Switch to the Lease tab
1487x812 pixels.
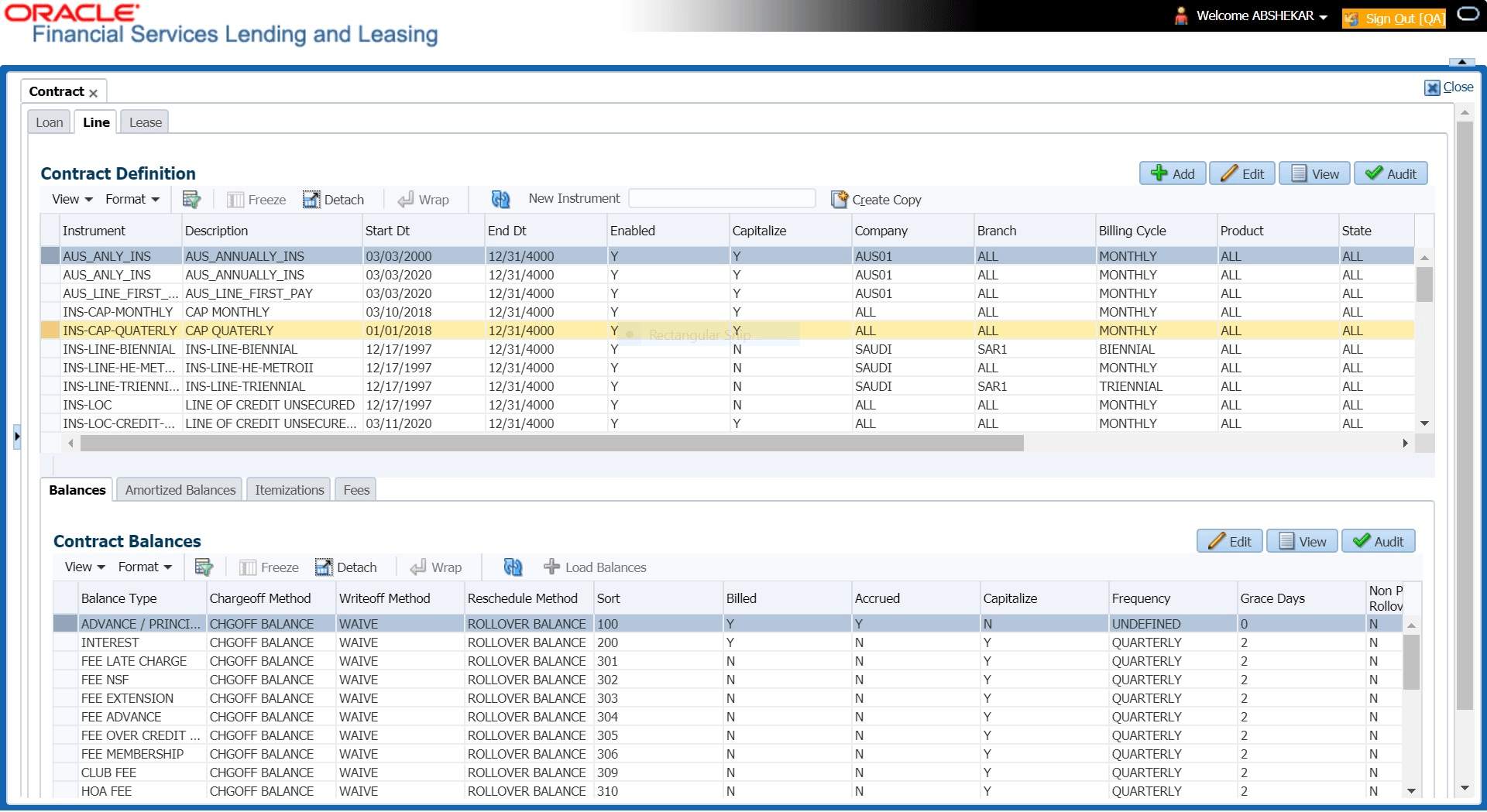pos(146,122)
